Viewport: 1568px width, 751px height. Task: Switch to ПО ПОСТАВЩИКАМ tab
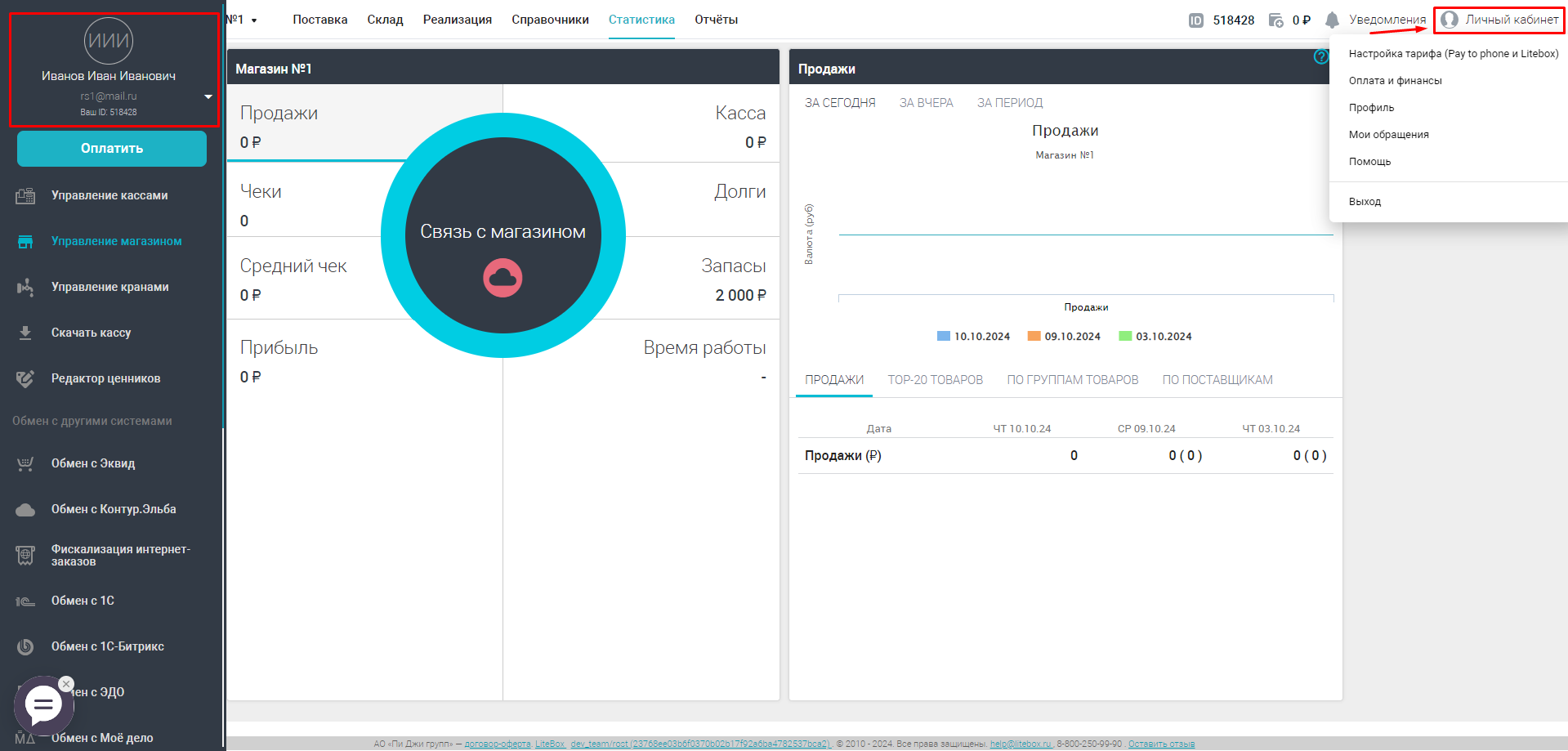(1217, 380)
